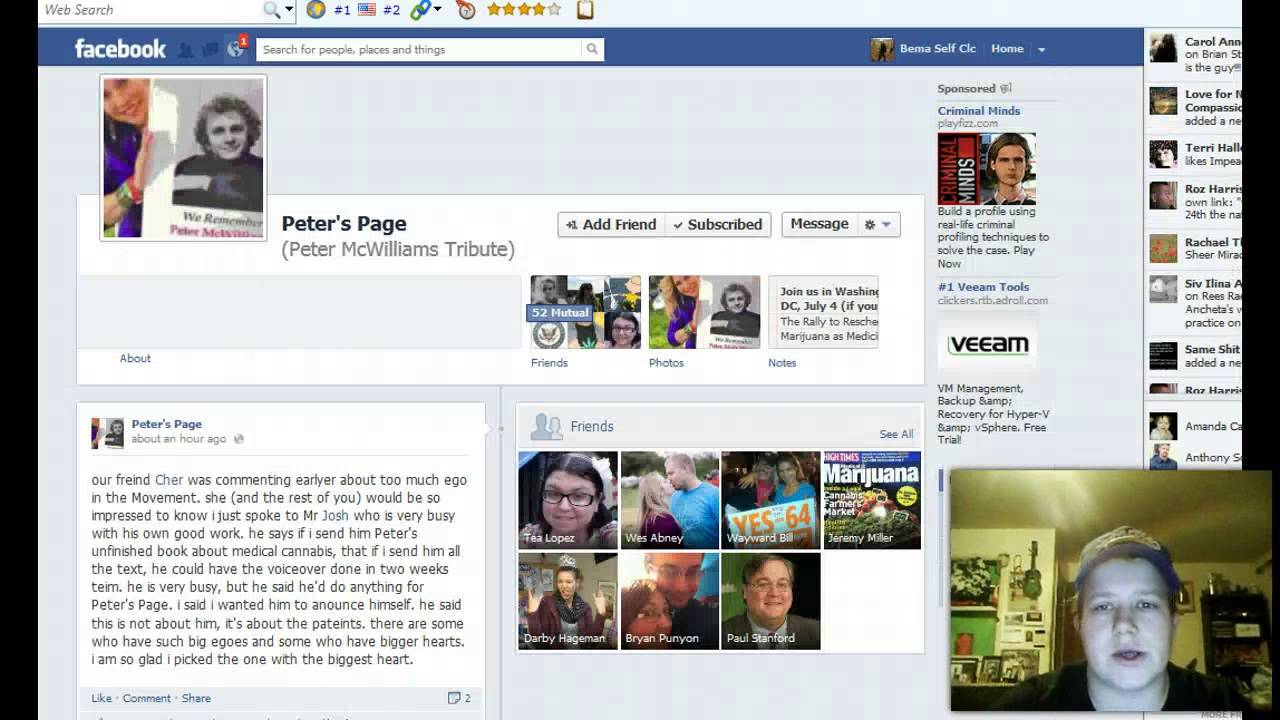1280x720 pixels.
Task: Click the 52 Mutual friends thumbnail
Action: 586,312
